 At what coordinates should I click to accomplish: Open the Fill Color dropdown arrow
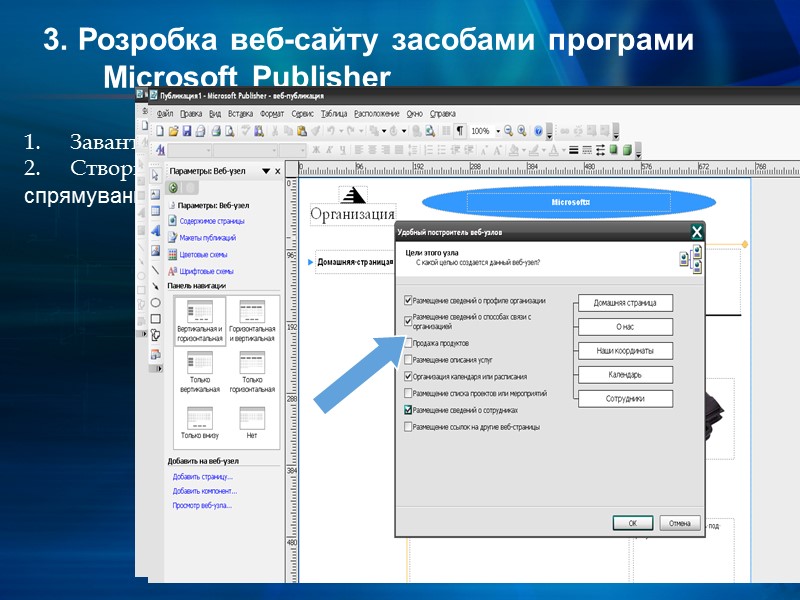pos(523,150)
